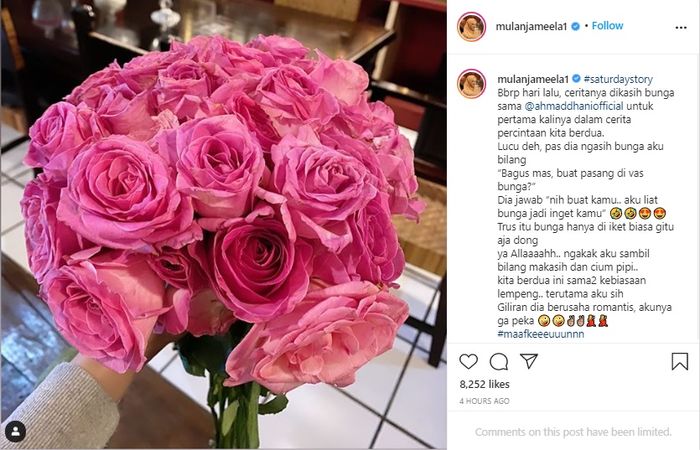Save the post with the bookmark icon
This screenshot has height=450, width=700.
tap(679, 361)
